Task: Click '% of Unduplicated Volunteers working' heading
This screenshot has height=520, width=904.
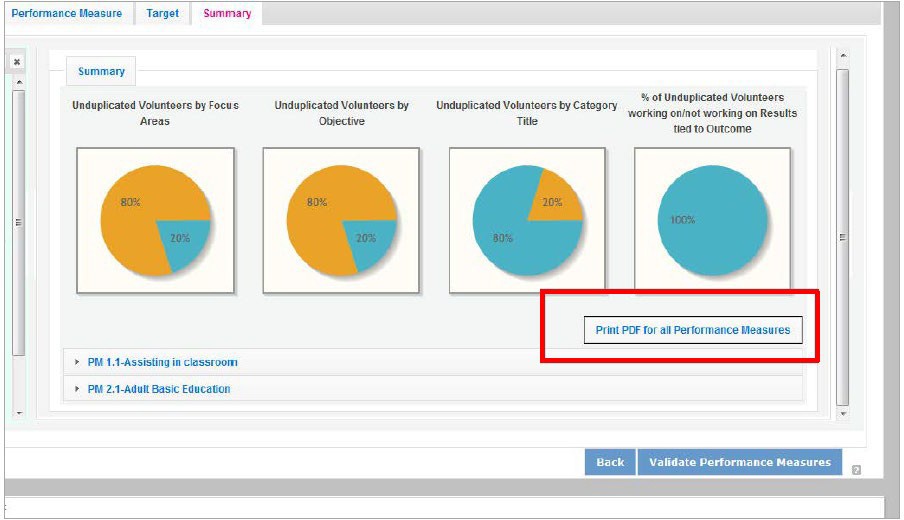Action: (713, 113)
